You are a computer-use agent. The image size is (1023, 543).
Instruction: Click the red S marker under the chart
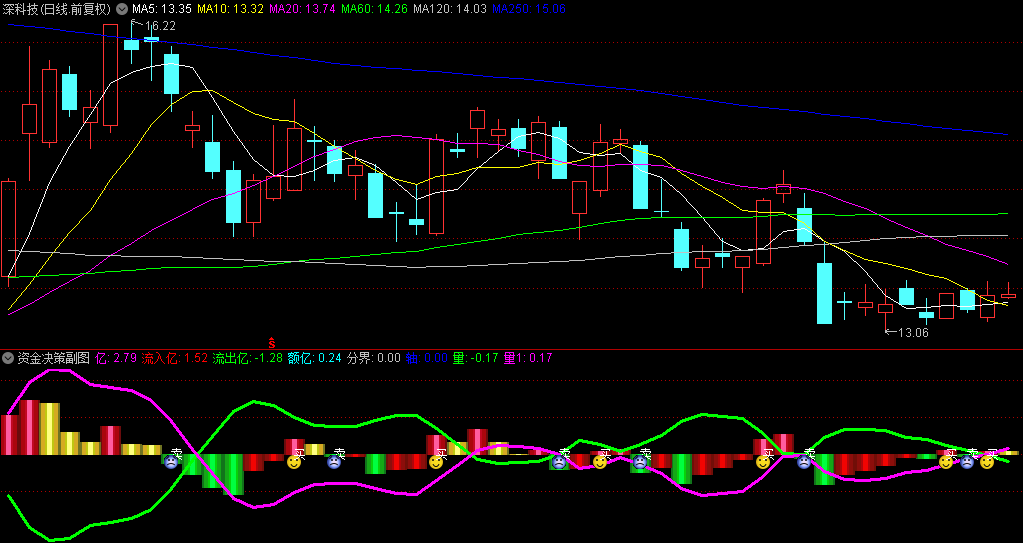pos(271,343)
